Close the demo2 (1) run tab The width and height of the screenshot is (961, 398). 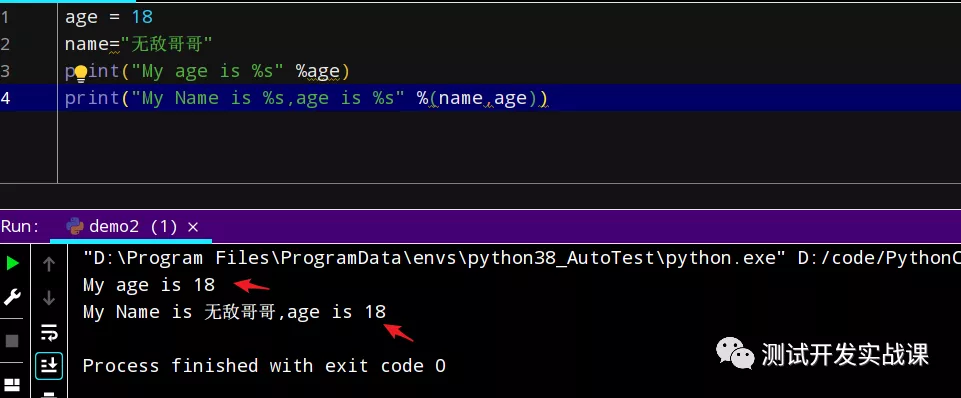(x=192, y=227)
